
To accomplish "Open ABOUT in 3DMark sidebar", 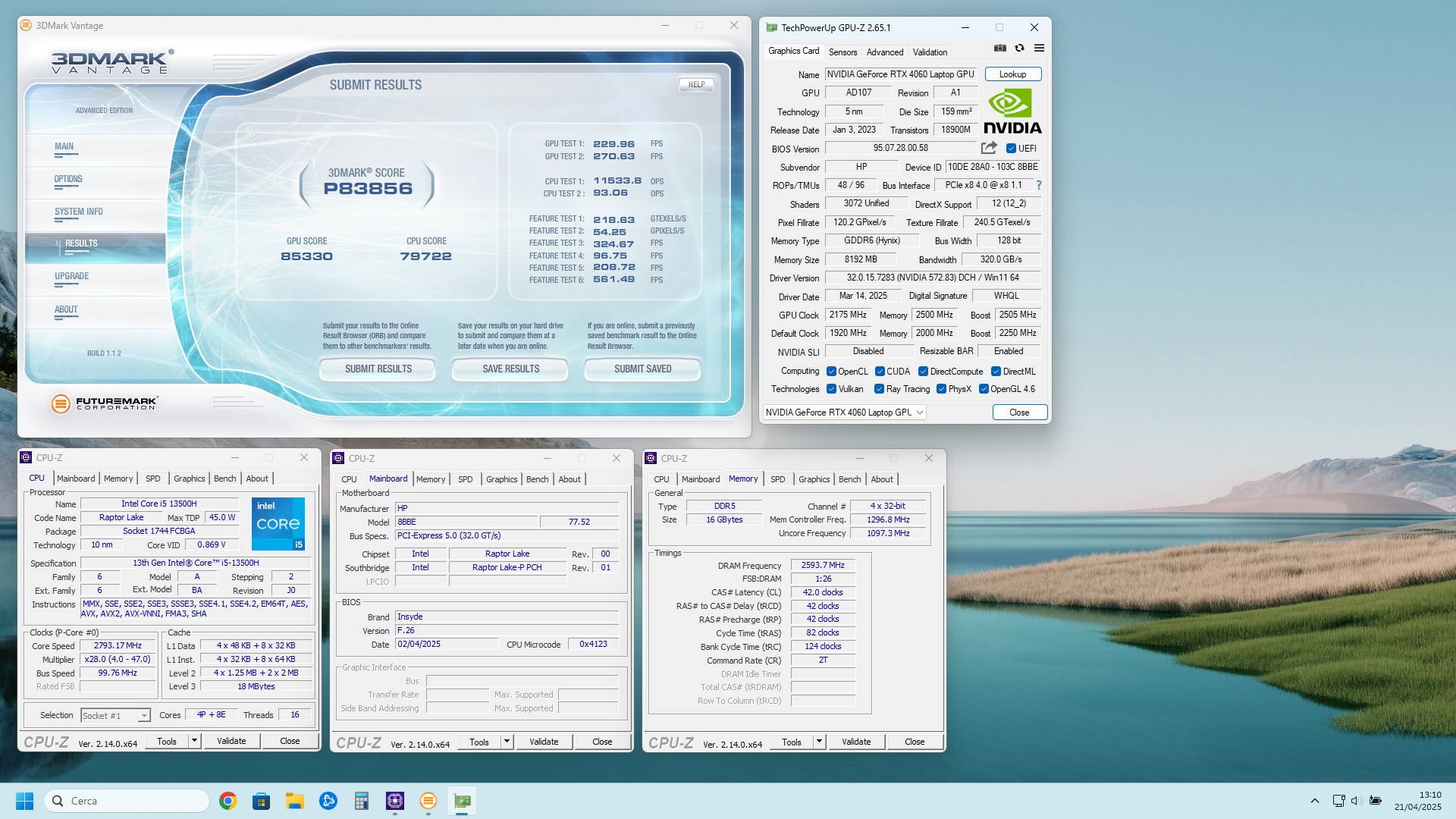I will pos(66,310).
